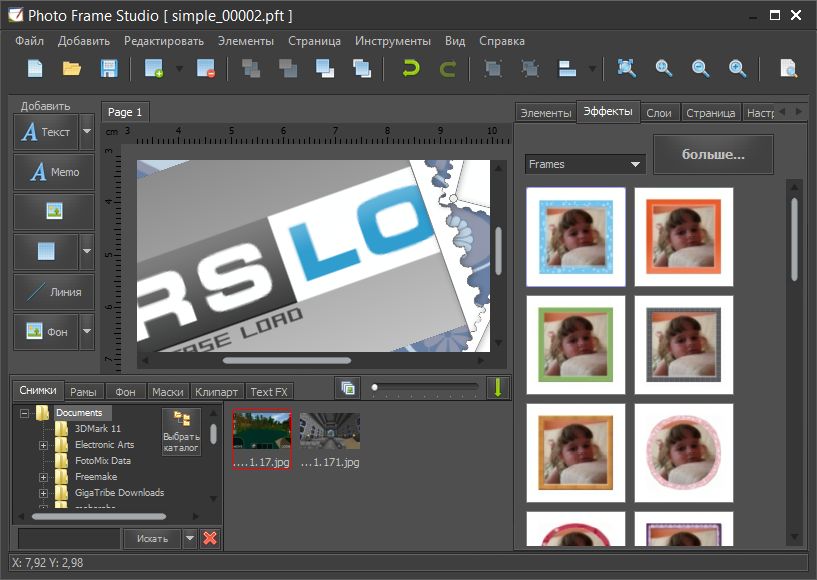This screenshot has width=817, height=580.
Task: Click the green download arrow icon
Action: point(498,388)
